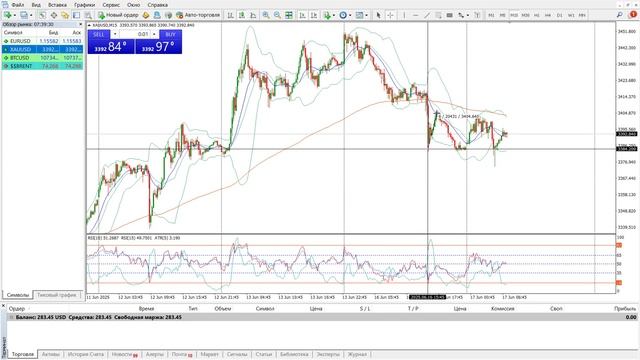This screenshot has height=360, width=640.
Task: Click the search magnifier icon top right
Action: (x=620, y=15)
